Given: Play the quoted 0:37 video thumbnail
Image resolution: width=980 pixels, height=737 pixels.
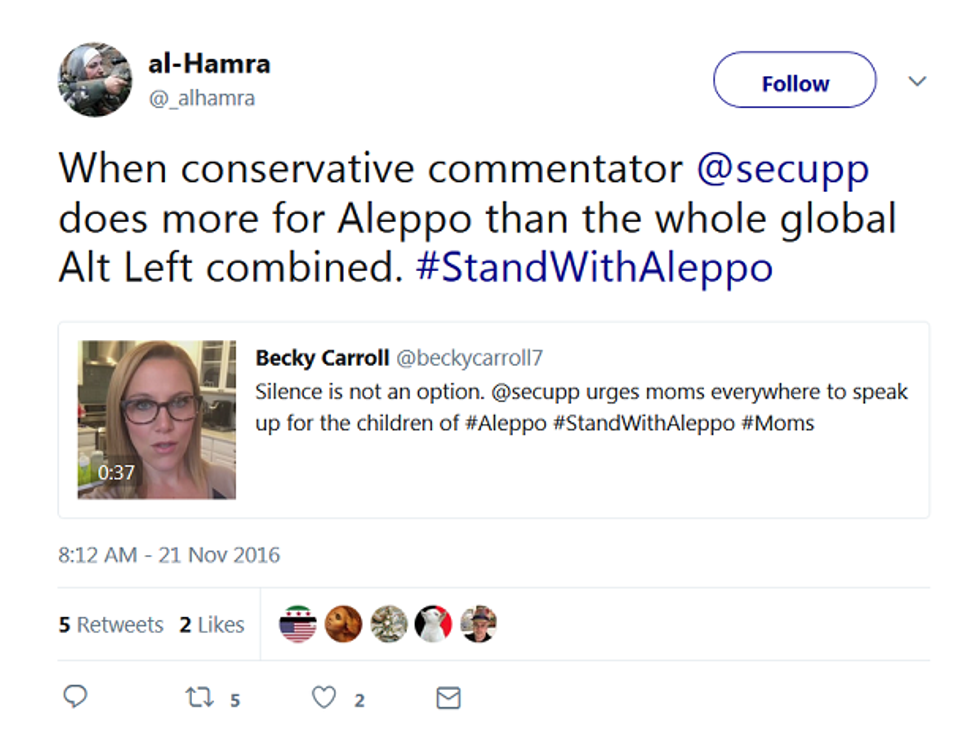Looking at the screenshot, I should click(x=157, y=420).
